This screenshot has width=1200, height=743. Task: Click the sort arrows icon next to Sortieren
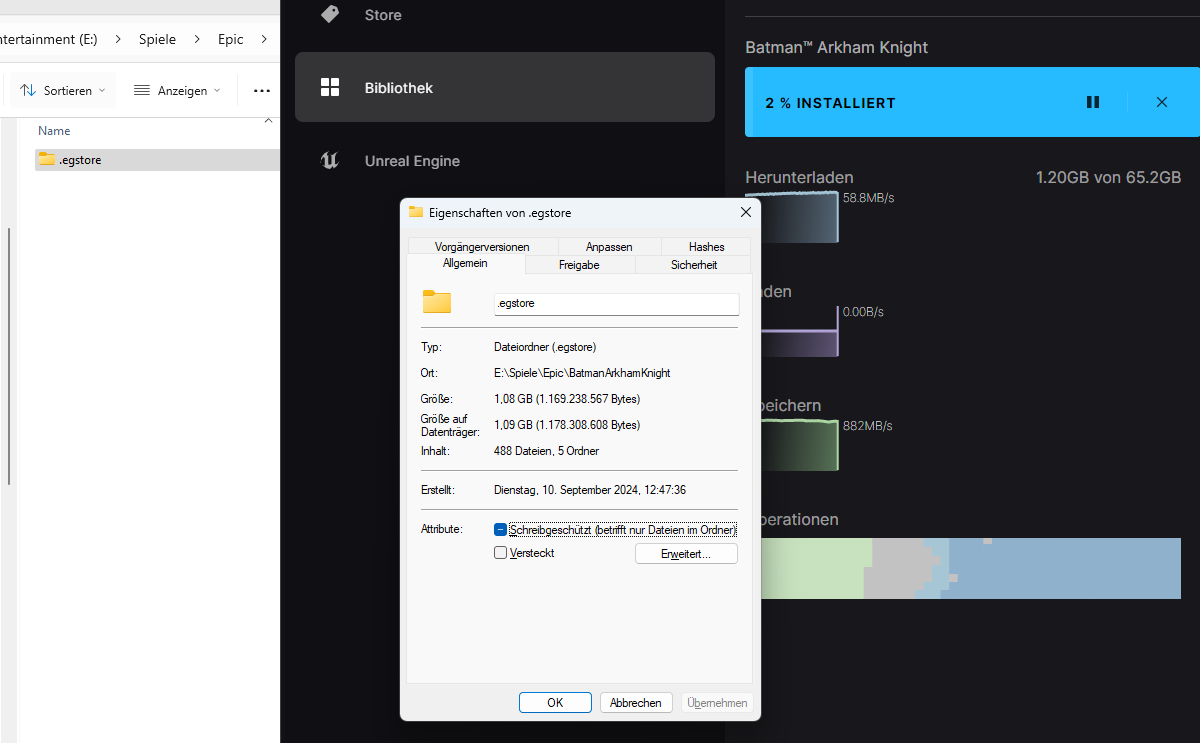28,90
